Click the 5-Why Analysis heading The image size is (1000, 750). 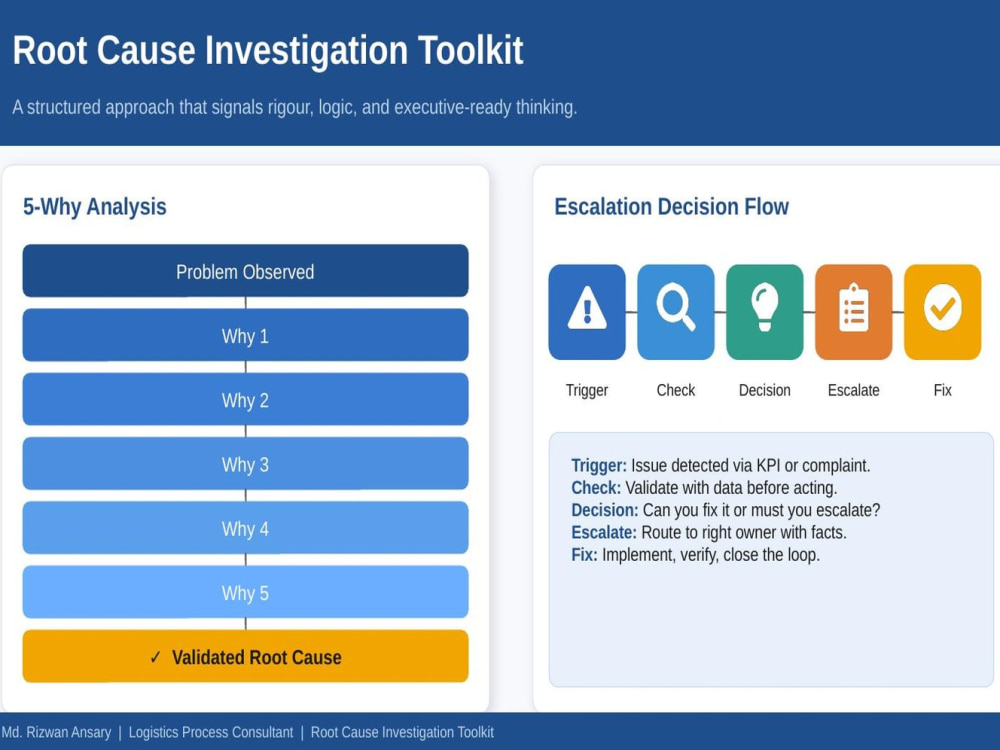point(95,207)
